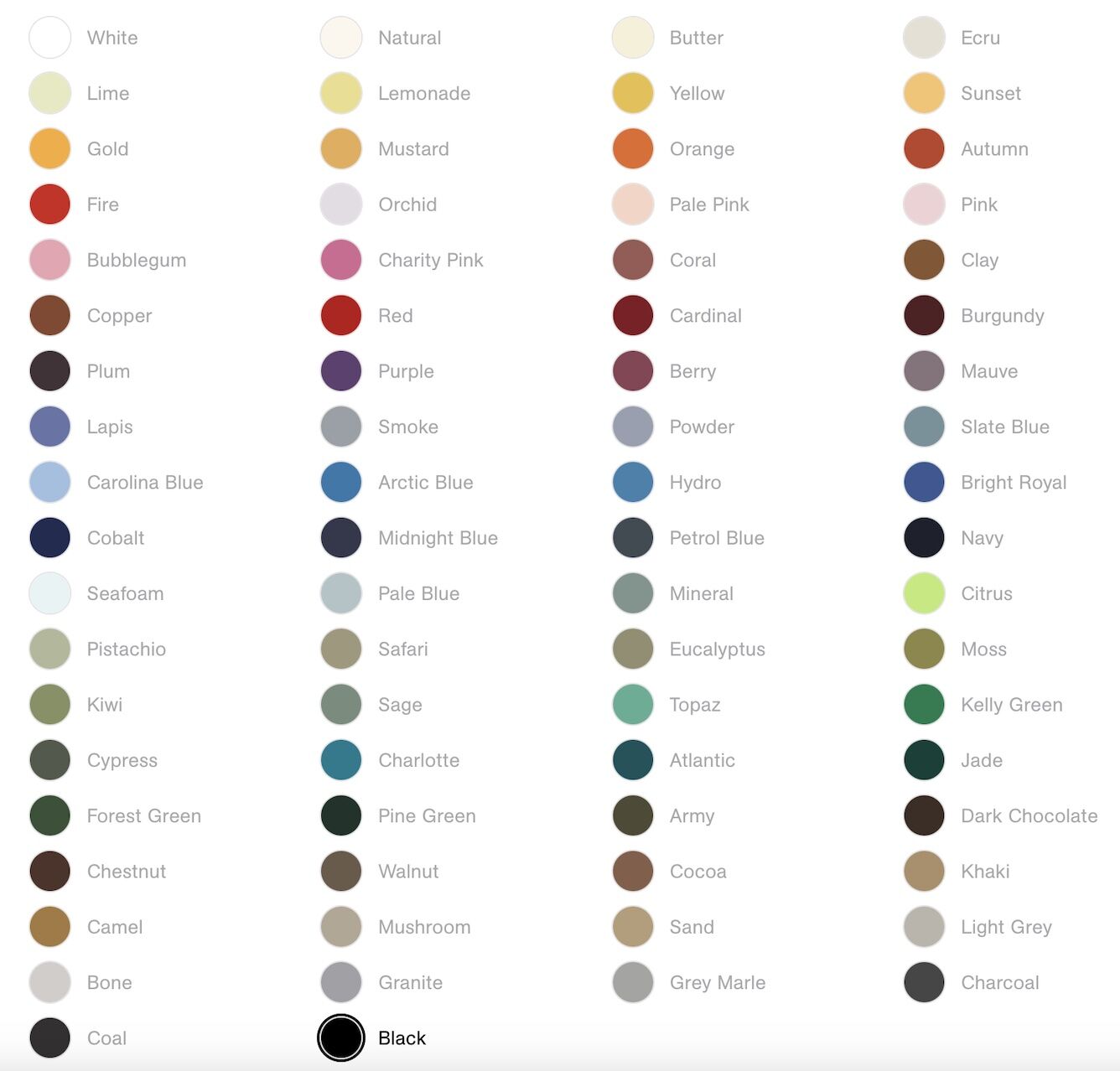Choose the Citrus color circle
Viewport: 1120px width, 1071px height.
[x=924, y=593]
